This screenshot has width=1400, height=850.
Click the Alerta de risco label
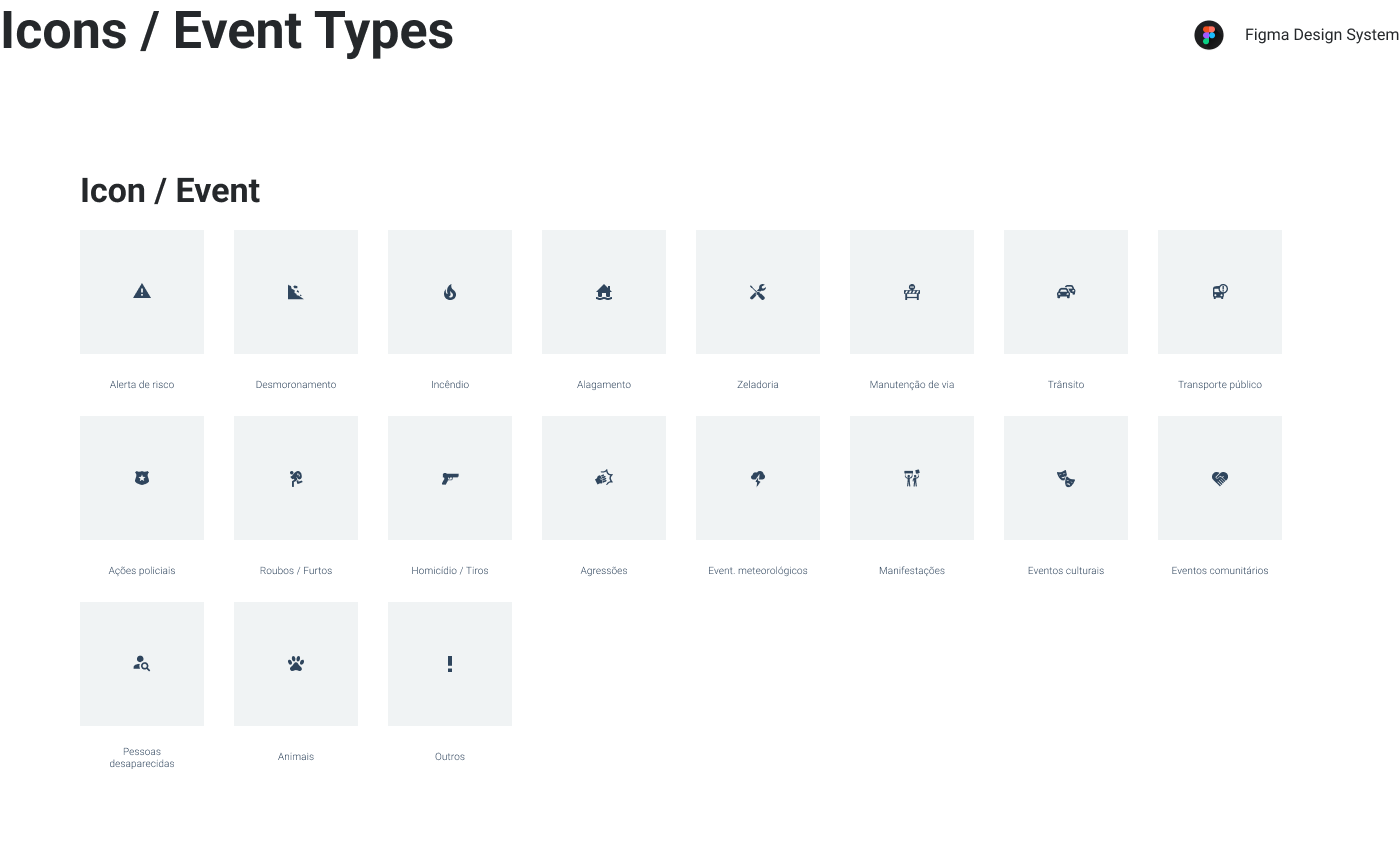[142, 384]
